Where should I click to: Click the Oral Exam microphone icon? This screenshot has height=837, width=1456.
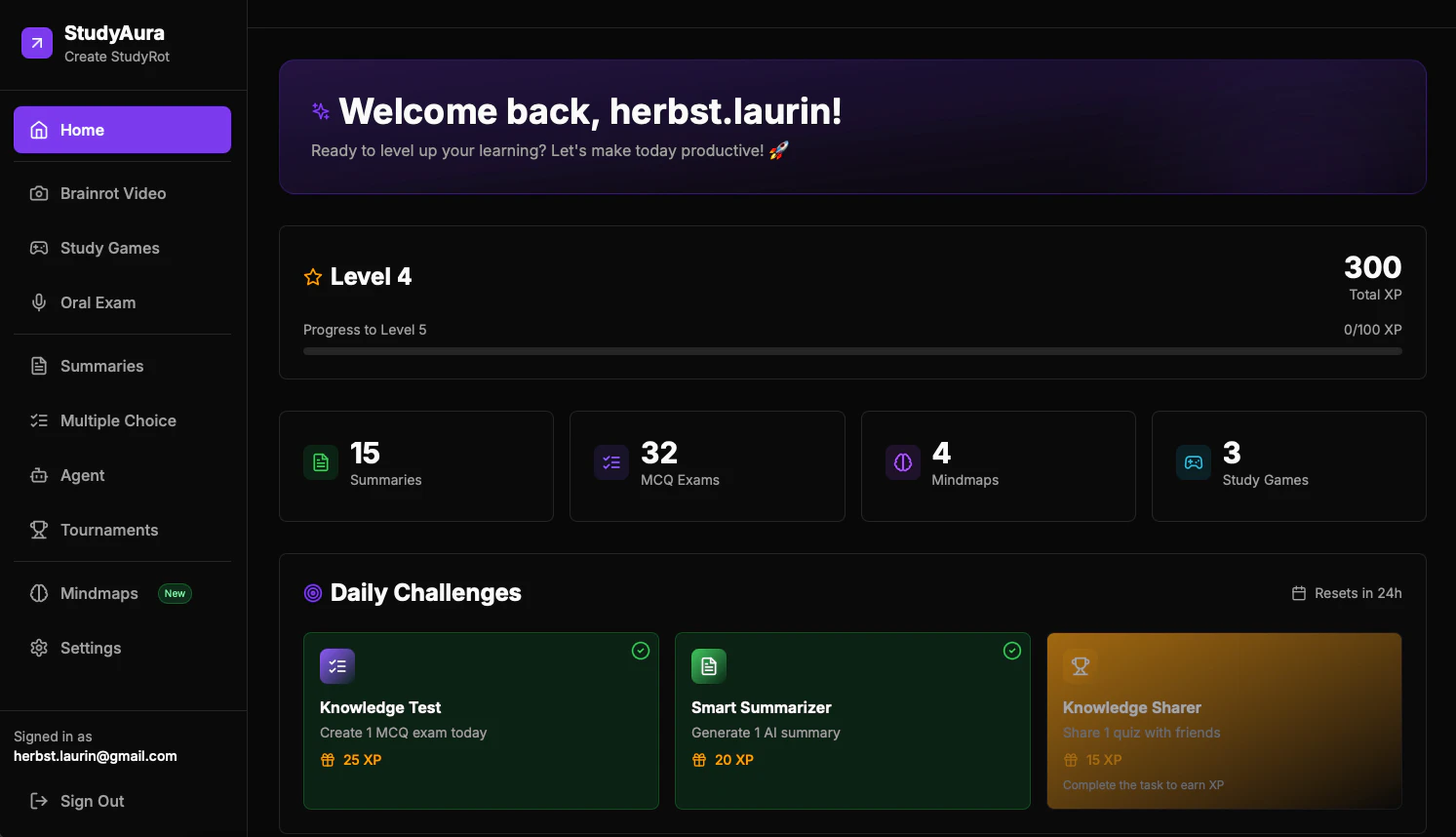[39, 302]
